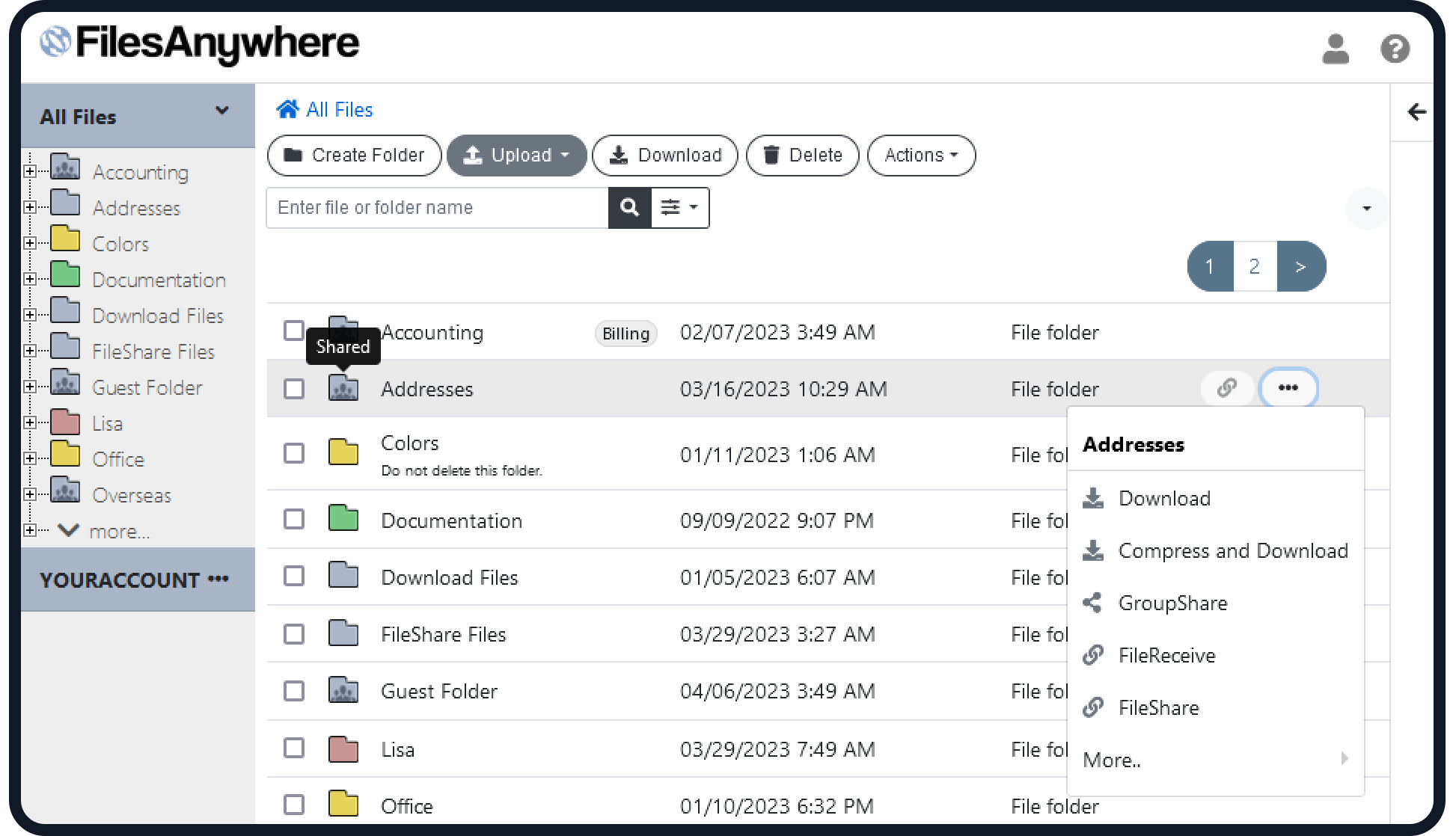Click the home icon in breadcrumb

(287, 109)
